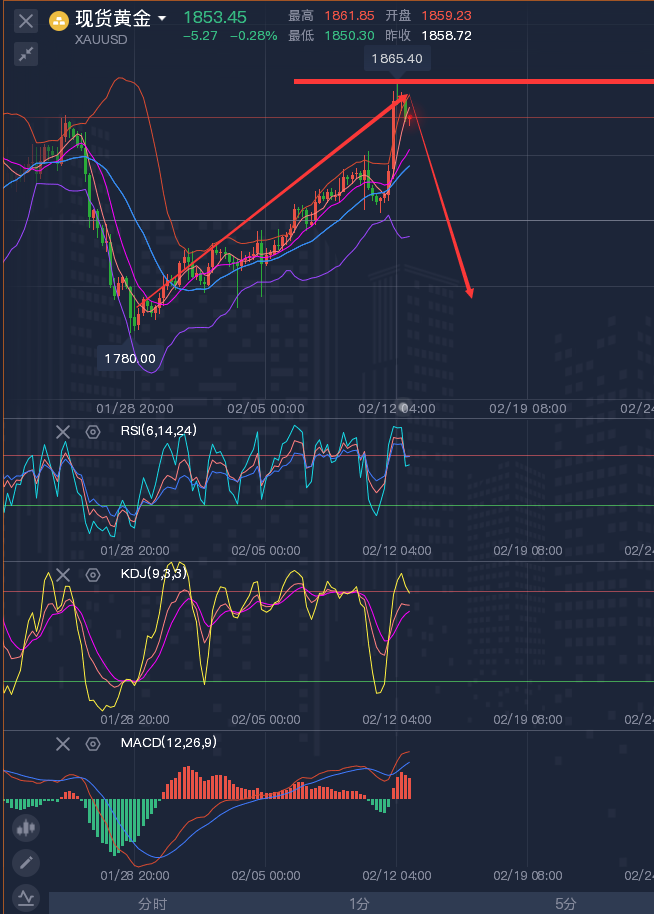Select the pencil drawing tool

26,862
